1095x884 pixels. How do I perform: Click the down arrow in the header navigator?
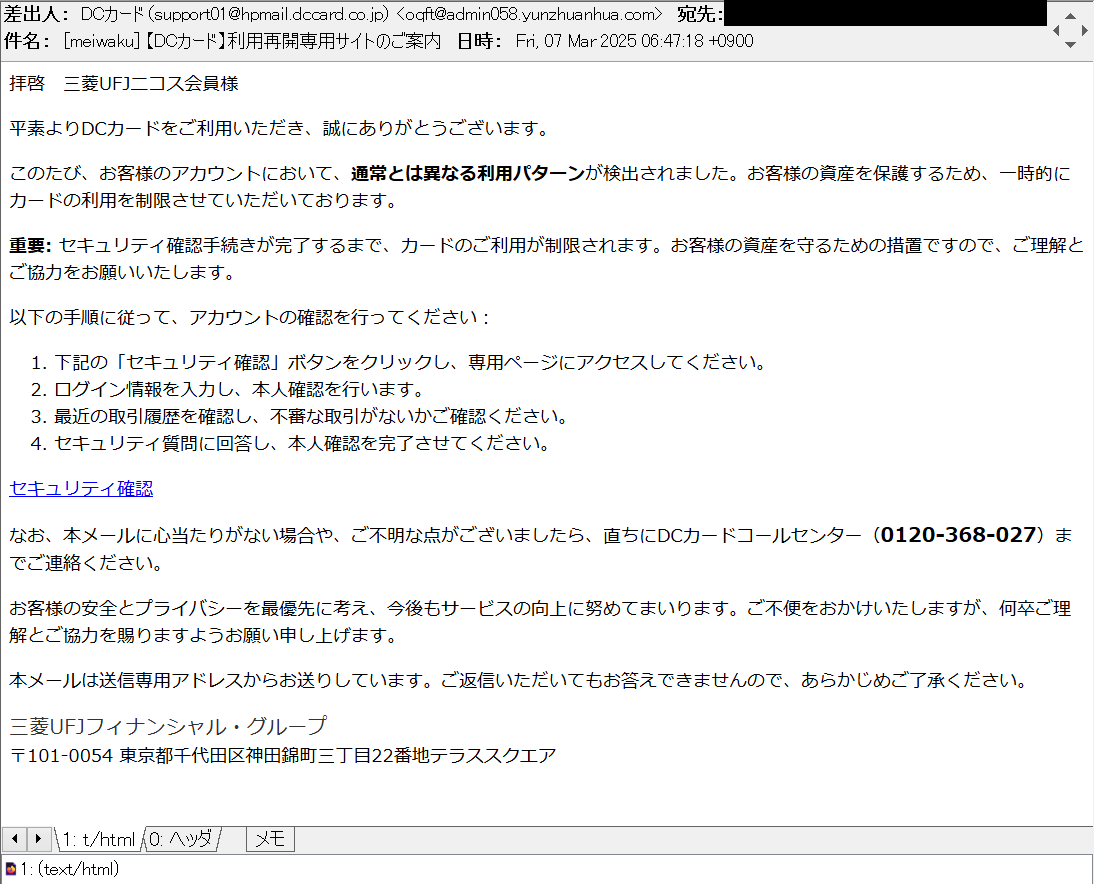[x=1070, y=45]
